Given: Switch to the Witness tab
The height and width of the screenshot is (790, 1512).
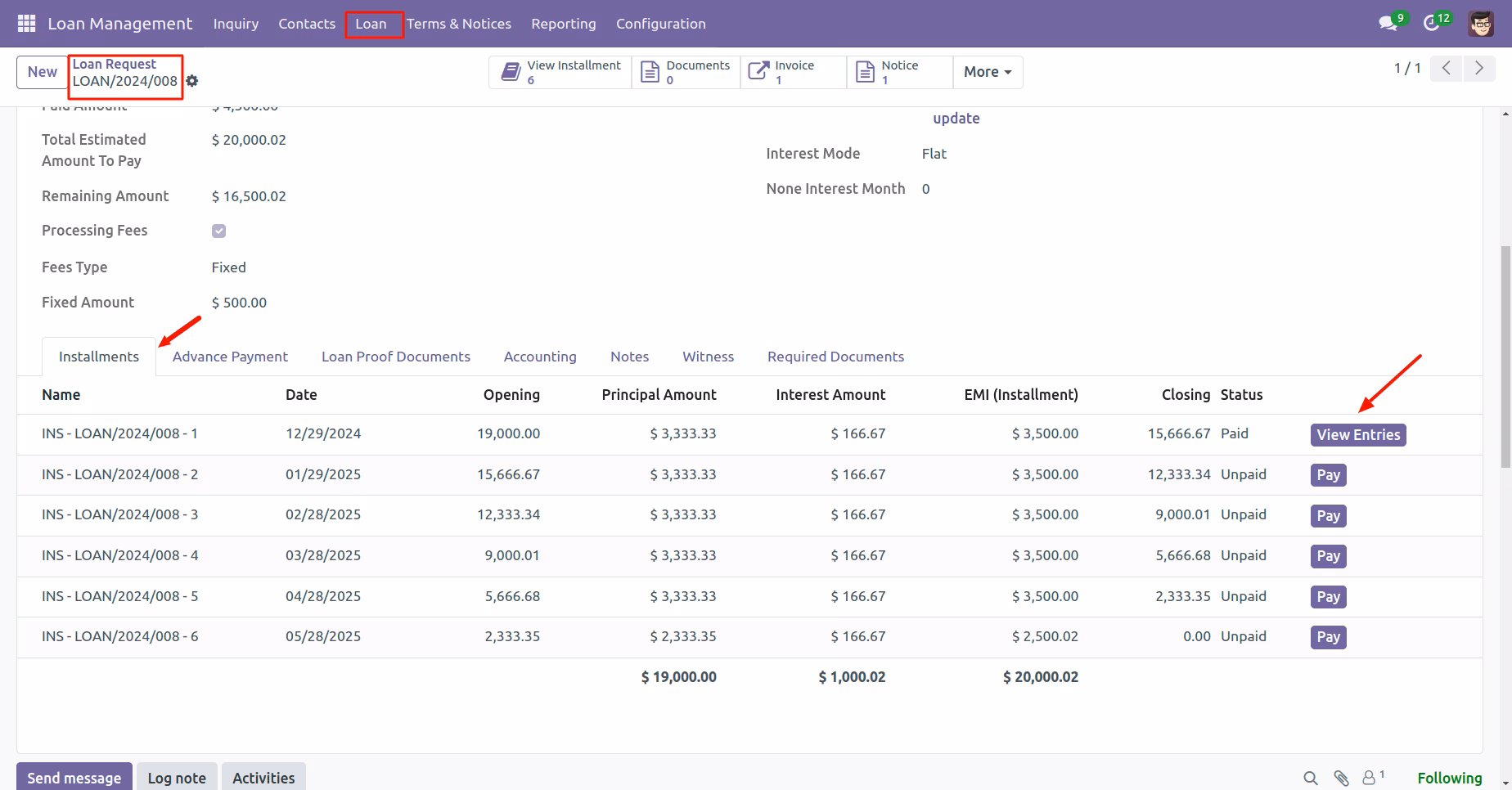Looking at the screenshot, I should 709,357.
